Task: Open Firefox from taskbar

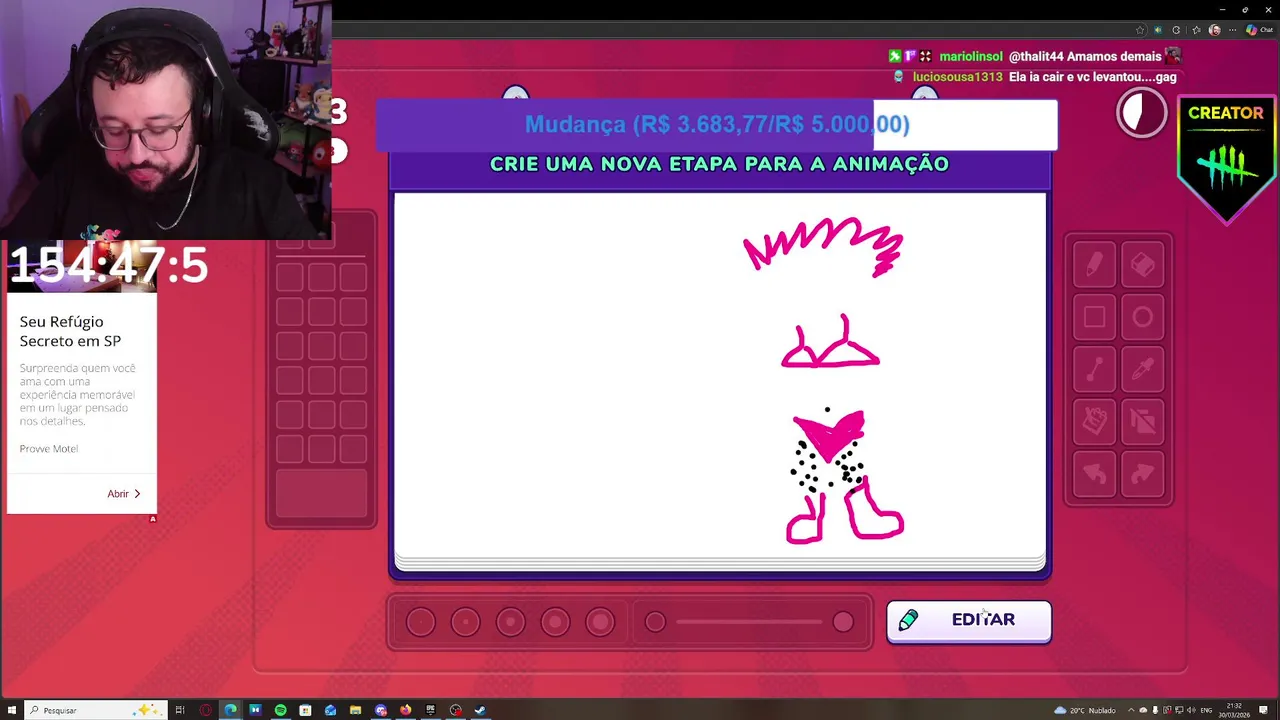Action: pyautogui.click(x=405, y=710)
